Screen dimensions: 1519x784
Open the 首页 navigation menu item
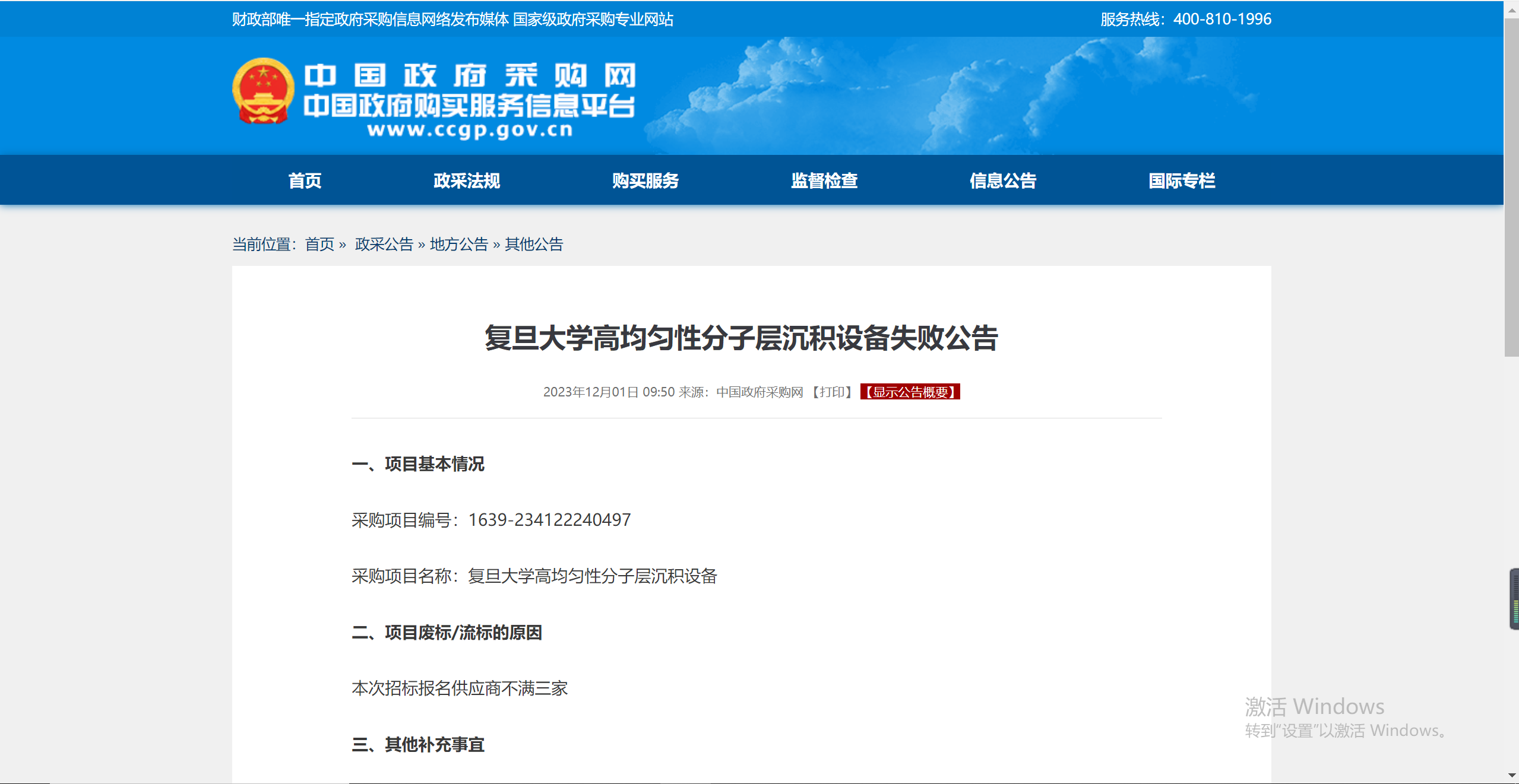coord(305,180)
